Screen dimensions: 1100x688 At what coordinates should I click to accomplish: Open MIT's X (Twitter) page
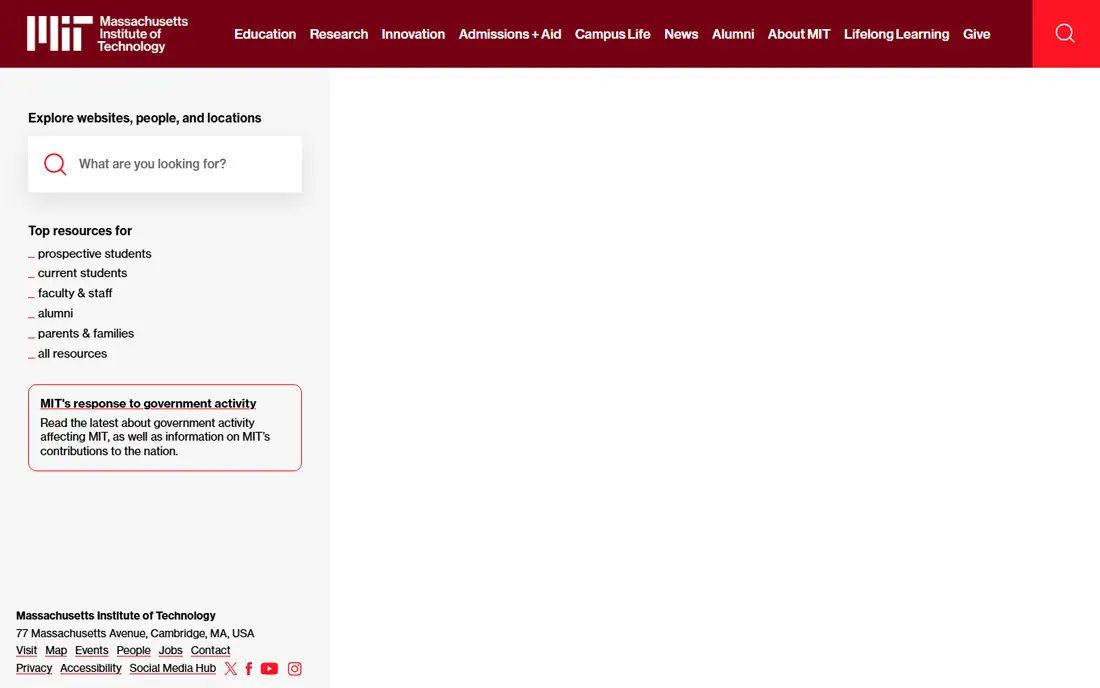point(231,668)
